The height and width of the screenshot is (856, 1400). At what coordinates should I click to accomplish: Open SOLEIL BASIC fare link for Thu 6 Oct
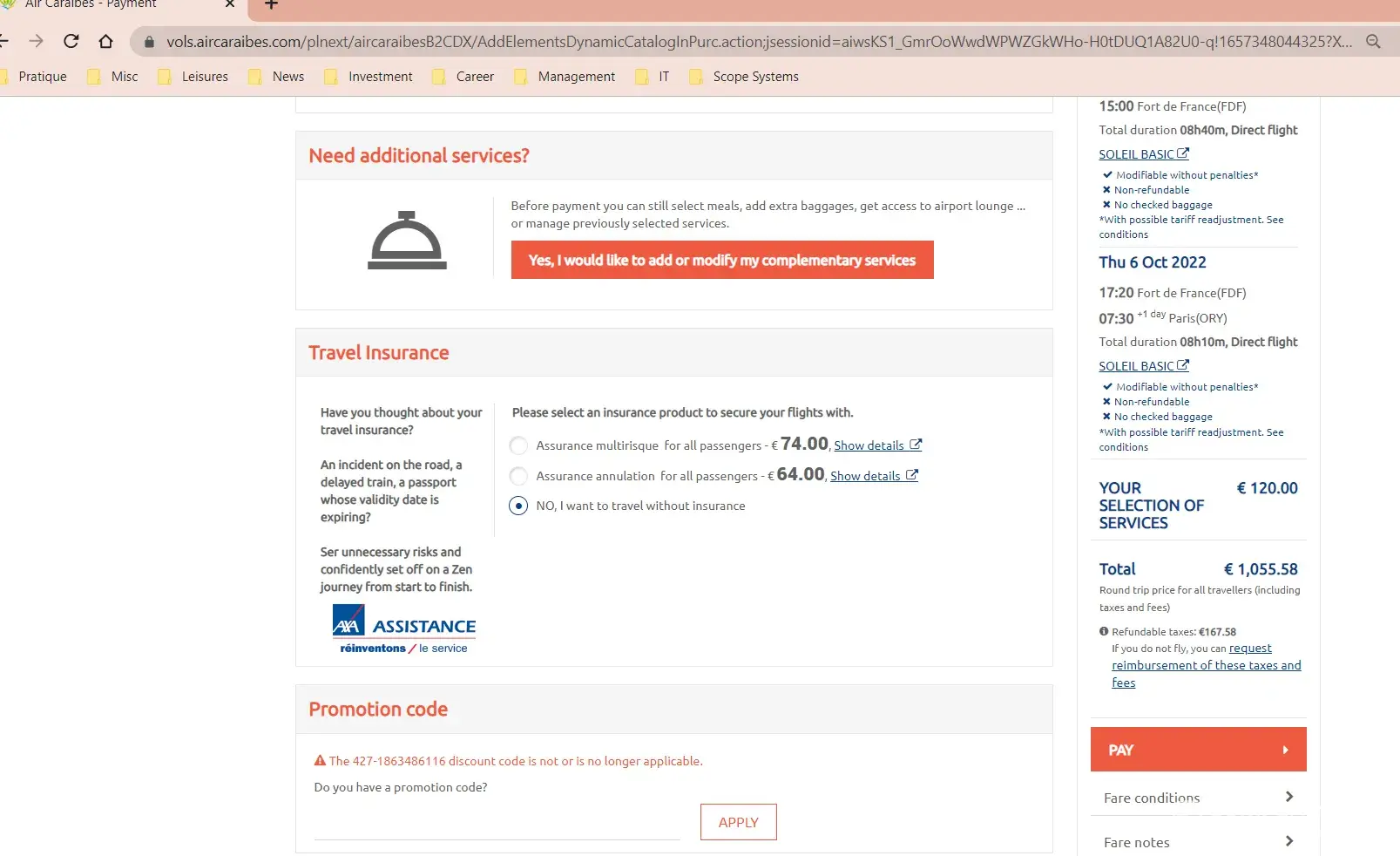tap(1144, 366)
